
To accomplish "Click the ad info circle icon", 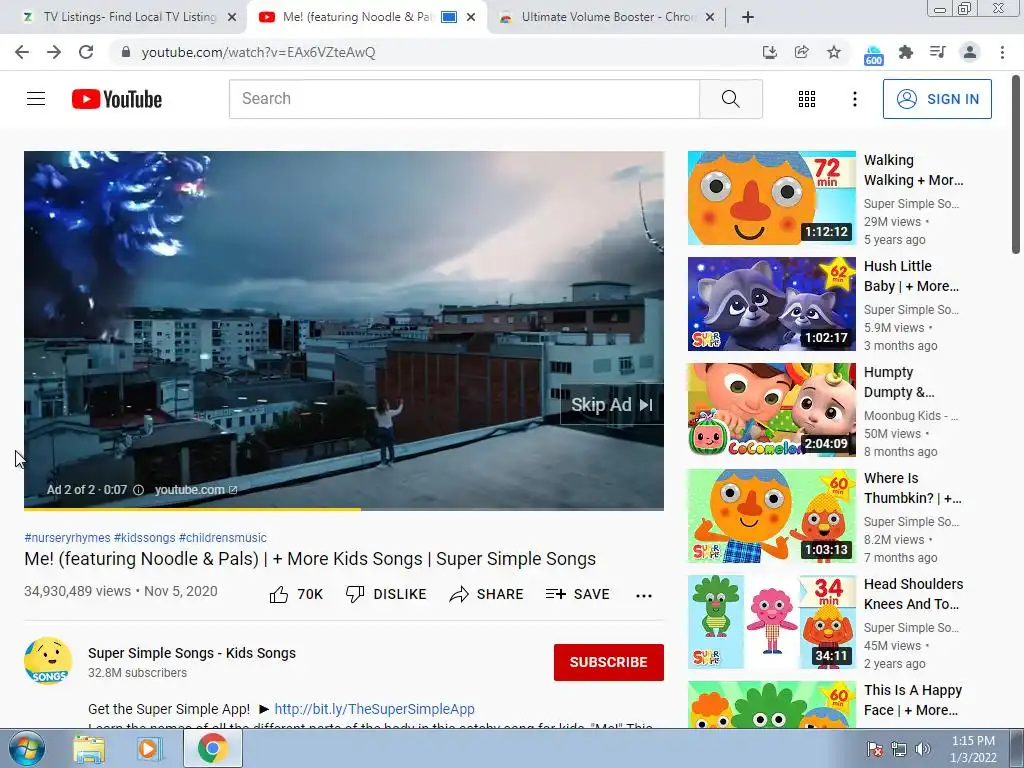I will click(x=138, y=490).
